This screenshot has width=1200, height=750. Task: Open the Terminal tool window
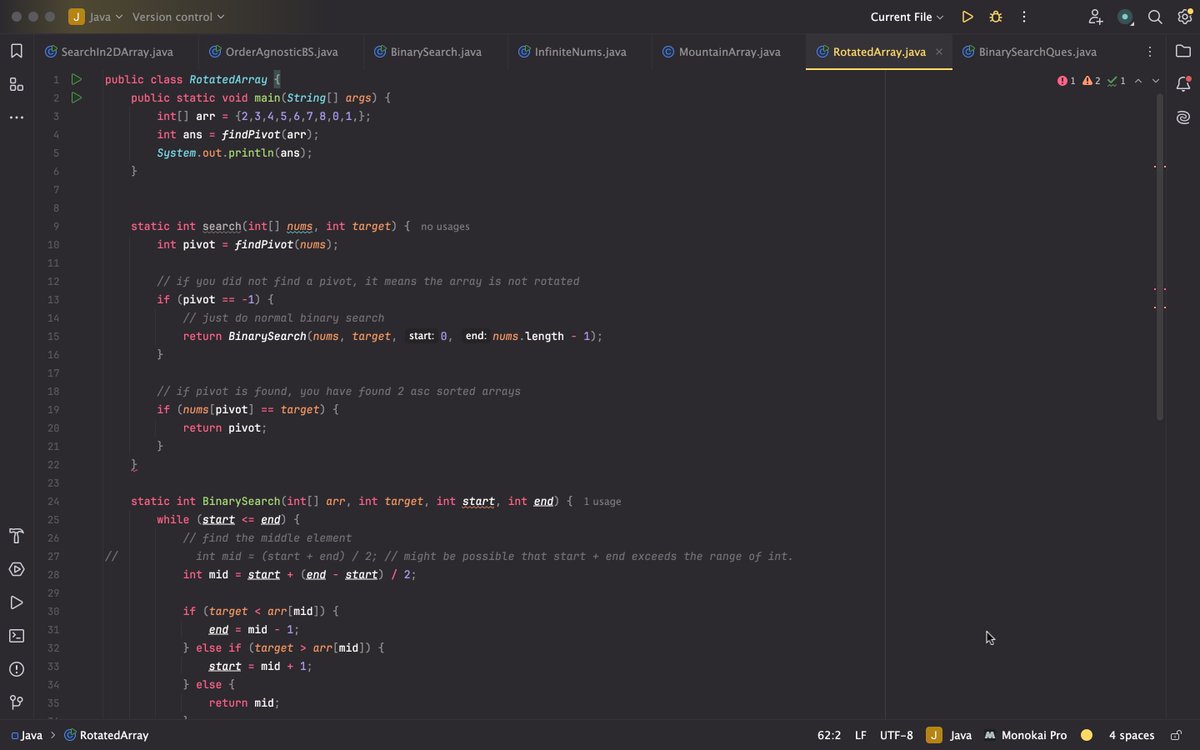click(16, 635)
